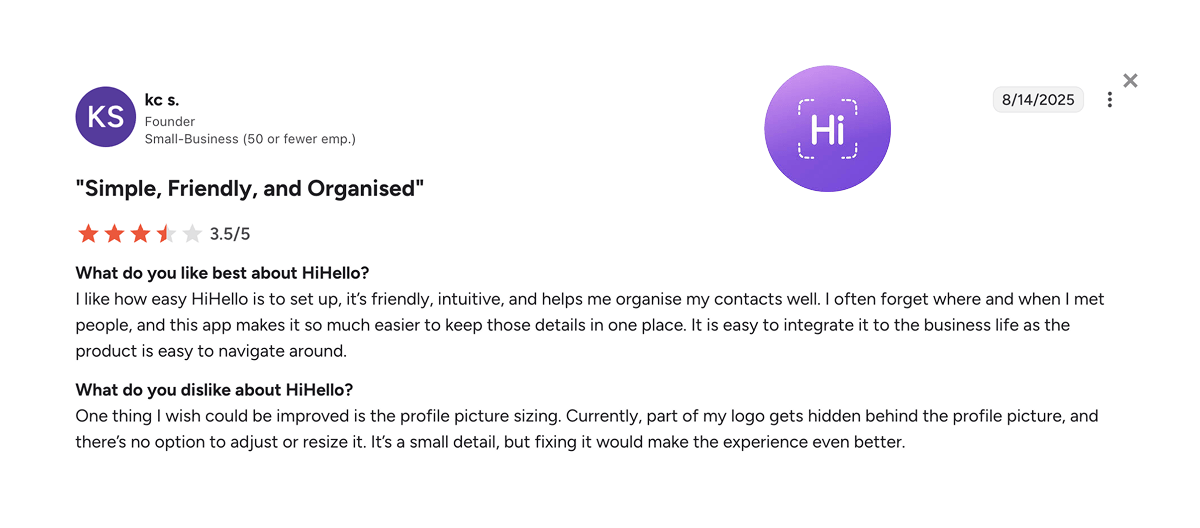Click the sentence starting "It's a small detail"
This screenshot has height=528, width=1200.
tap(700, 442)
